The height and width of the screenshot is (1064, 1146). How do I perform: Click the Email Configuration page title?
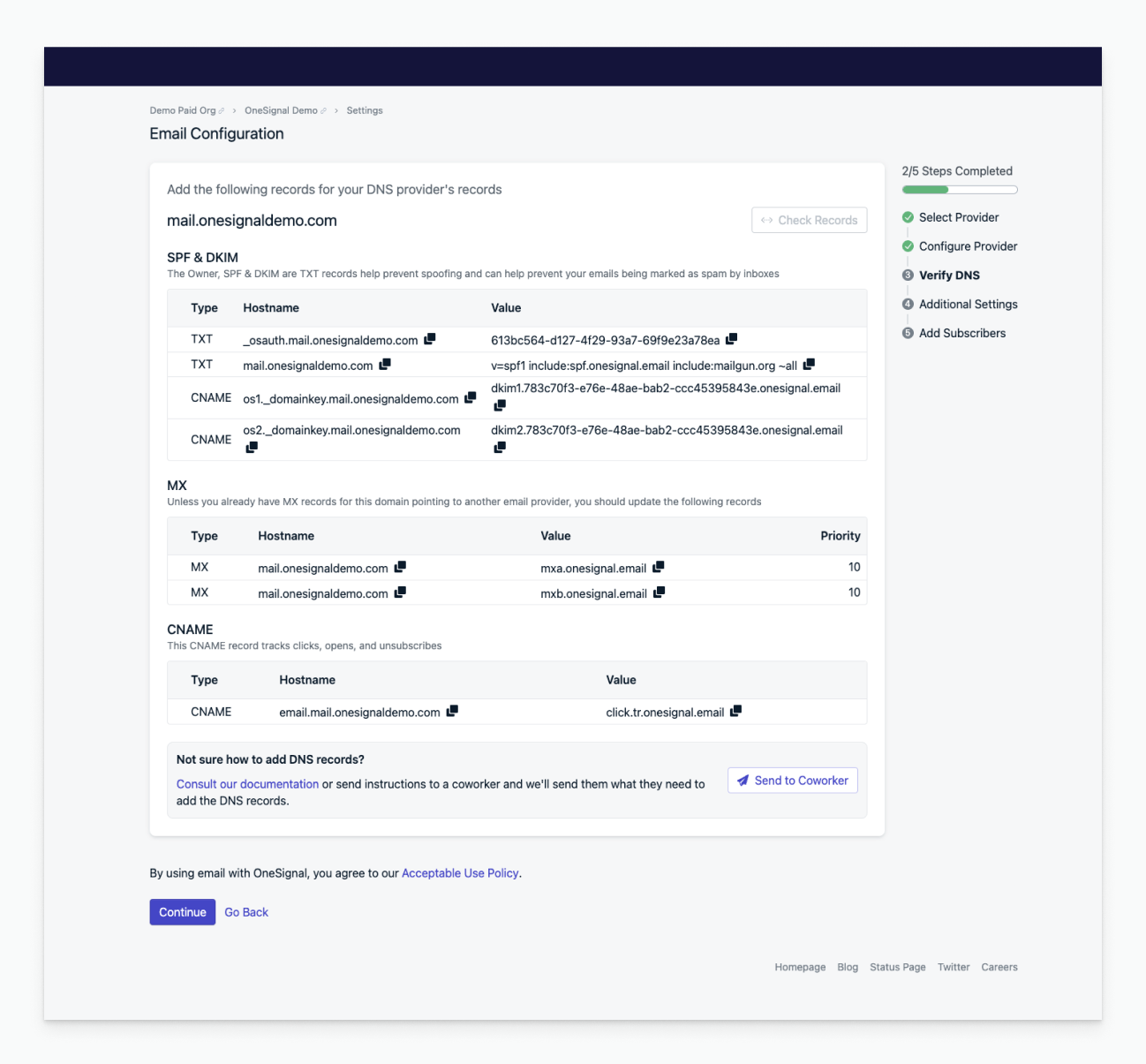coord(216,134)
